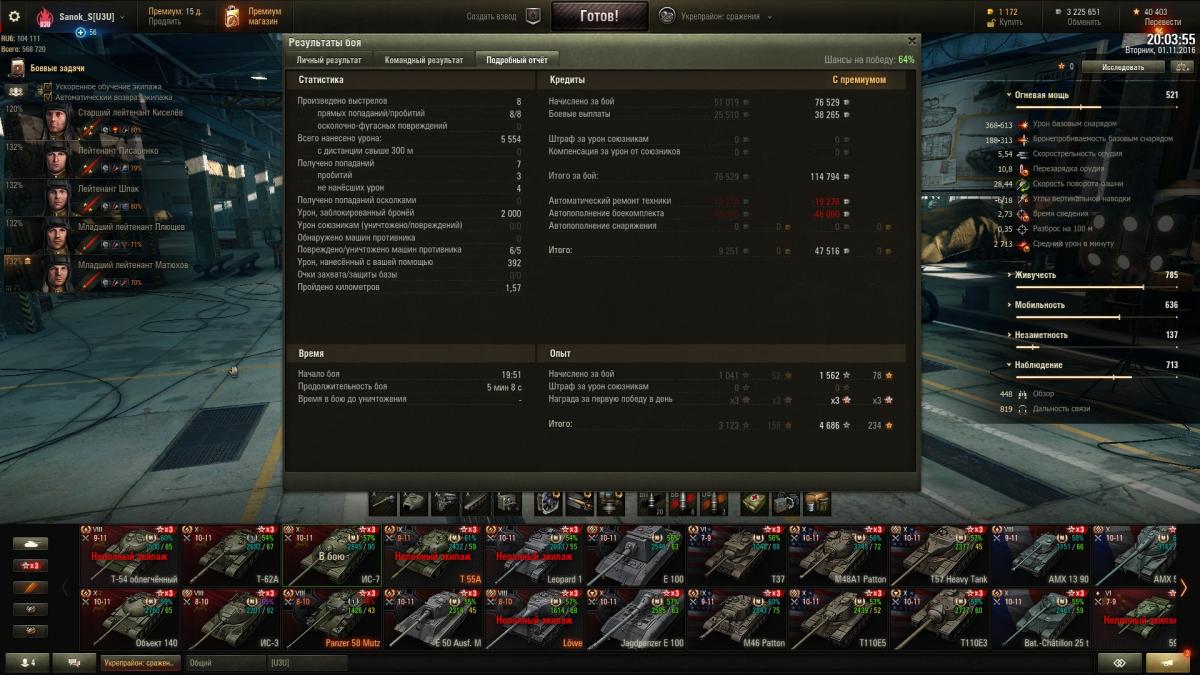
Task: Toggle Автоматический возврат экипажа checkbox
Action: coord(47,98)
